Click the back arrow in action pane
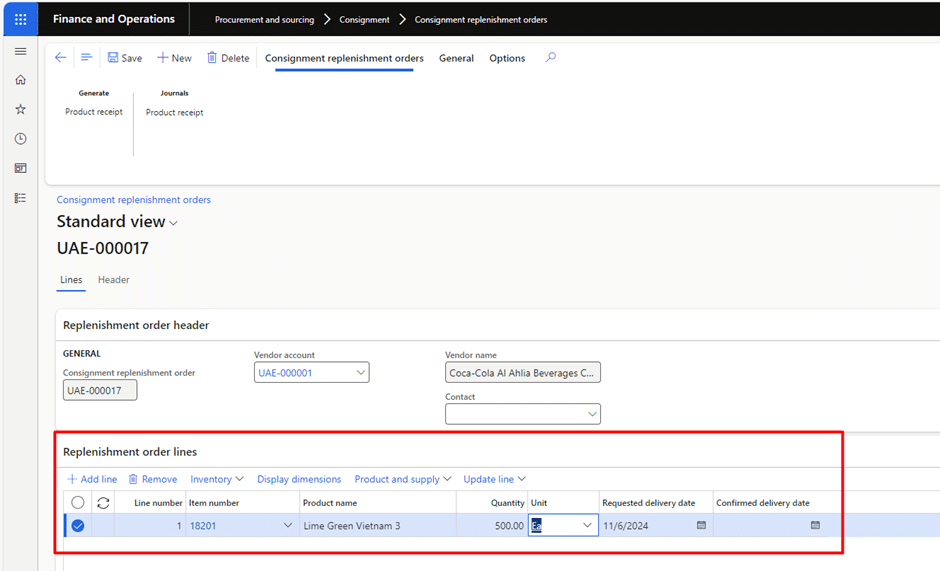The height and width of the screenshot is (571, 940). (x=61, y=58)
